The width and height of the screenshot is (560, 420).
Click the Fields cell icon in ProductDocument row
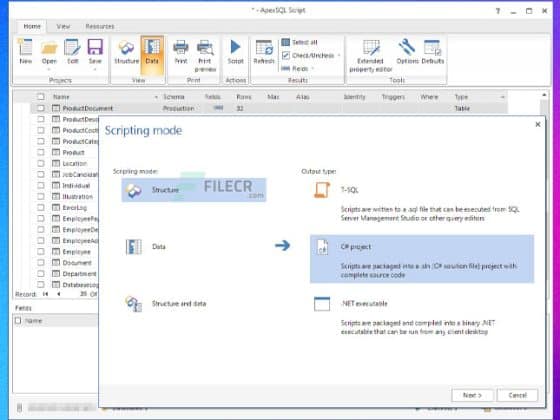(x=218, y=108)
